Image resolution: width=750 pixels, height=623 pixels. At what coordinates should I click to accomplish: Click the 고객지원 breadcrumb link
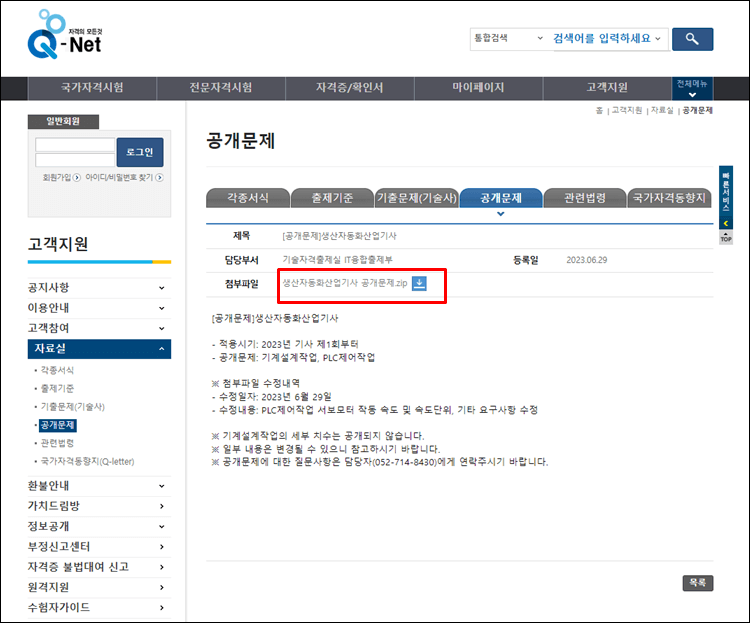tap(627, 111)
